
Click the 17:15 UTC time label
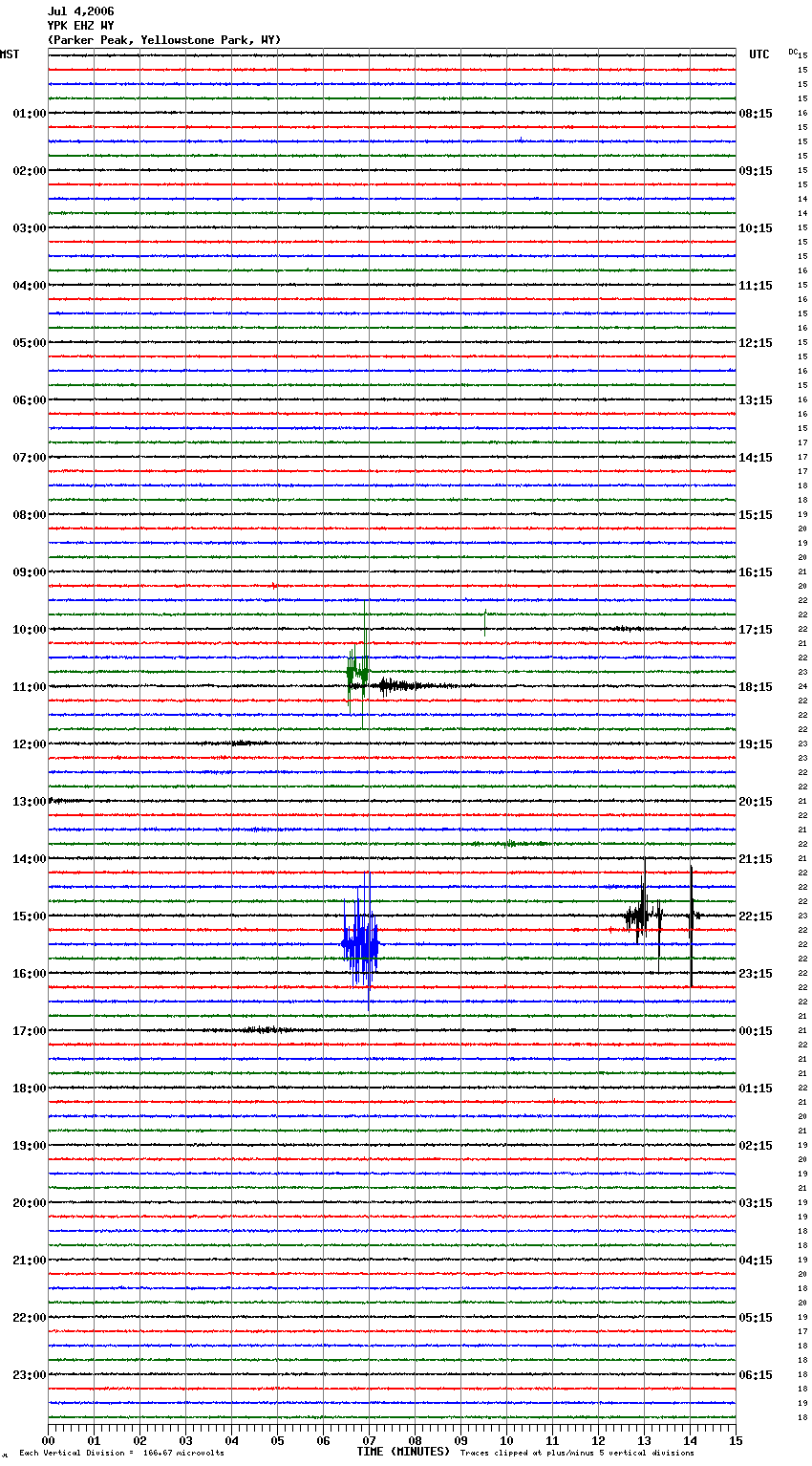[x=756, y=630]
